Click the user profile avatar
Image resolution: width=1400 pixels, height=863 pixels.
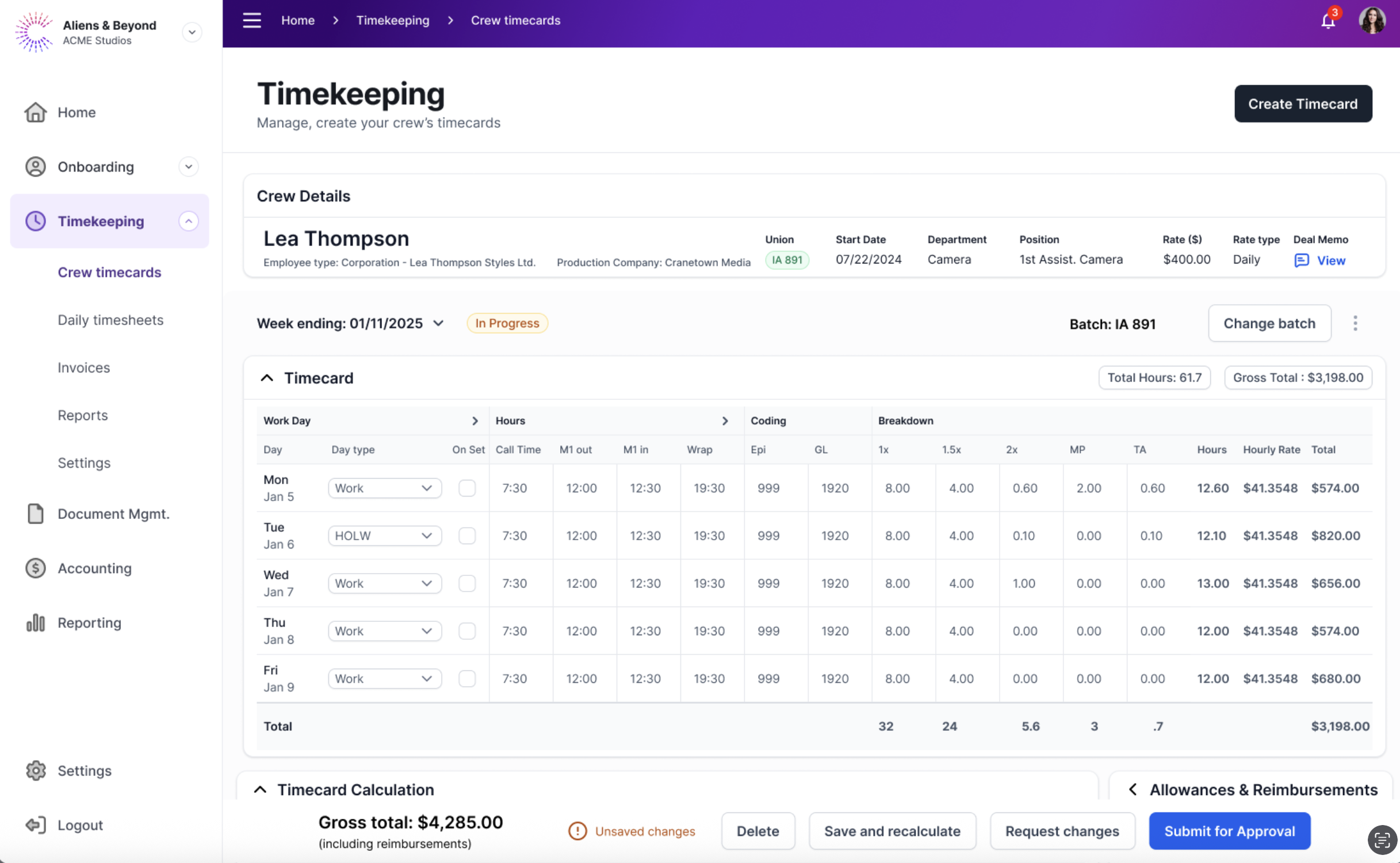coord(1372,21)
